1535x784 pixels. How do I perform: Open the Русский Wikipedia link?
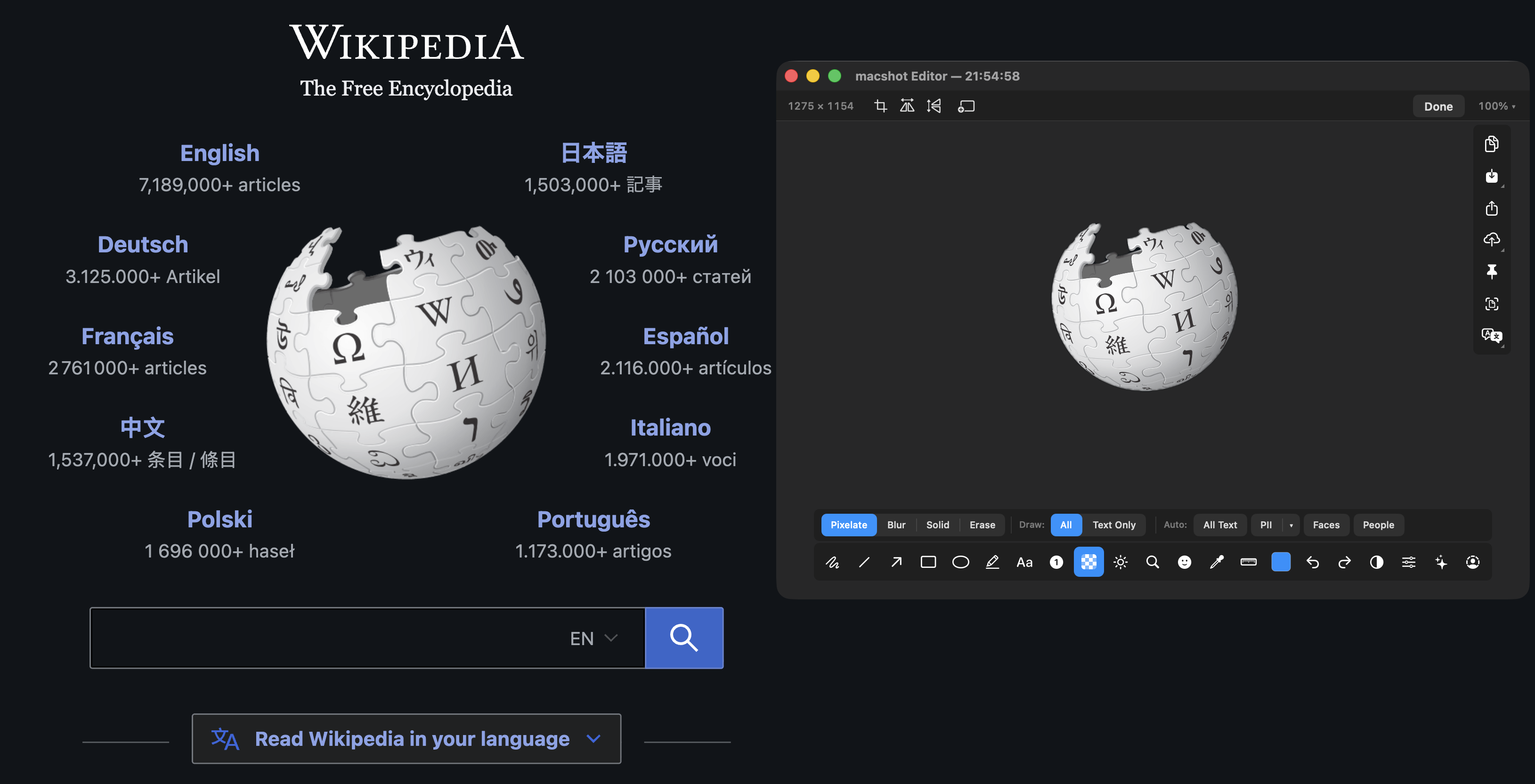(670, 245)
